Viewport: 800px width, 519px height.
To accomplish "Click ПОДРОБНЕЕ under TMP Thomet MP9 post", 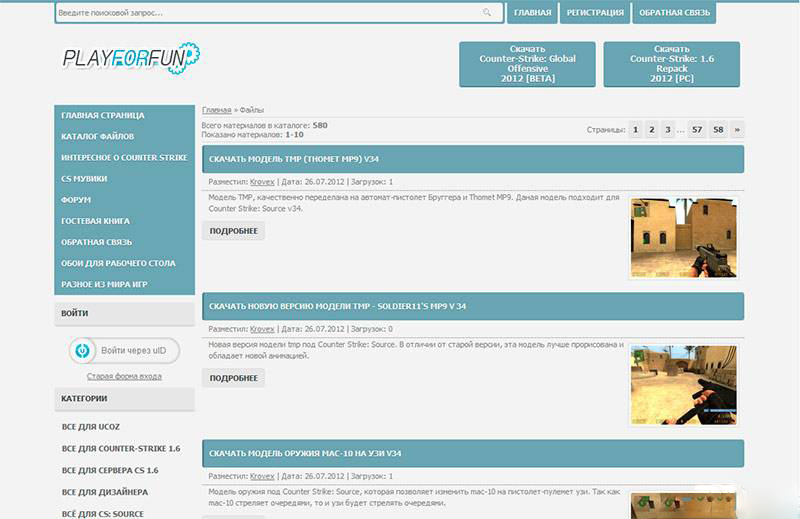I will click(x=234, y=231).
